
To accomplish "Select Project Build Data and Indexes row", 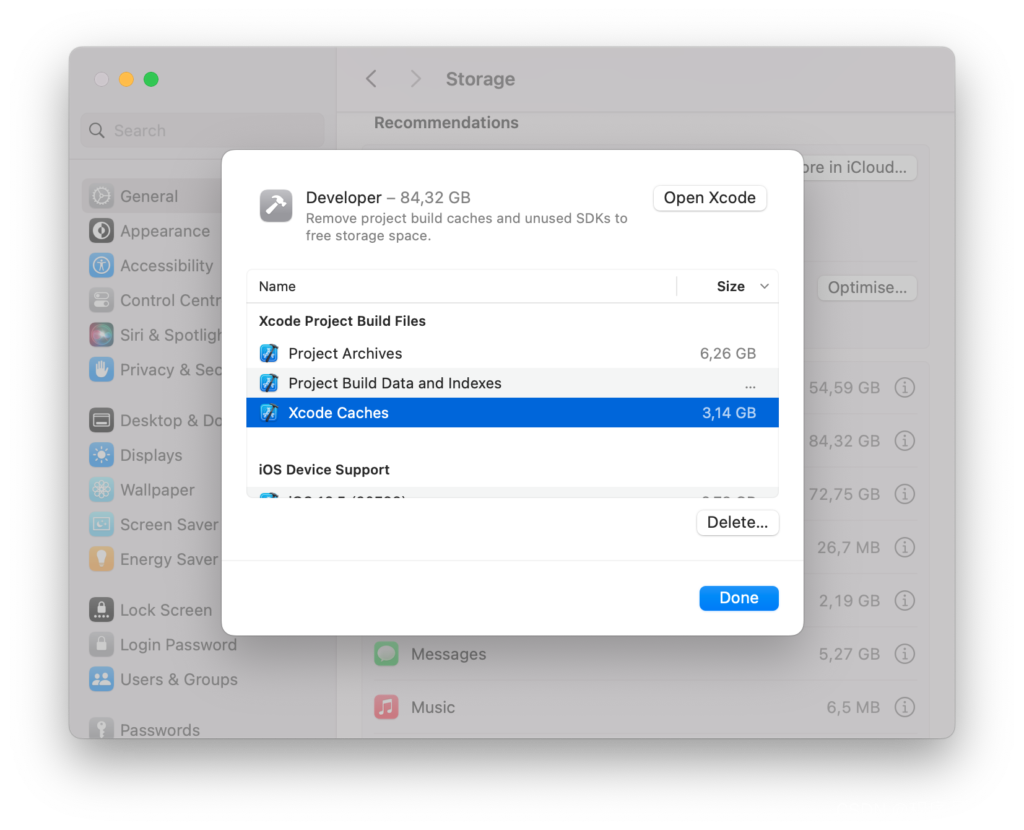I will [512, 383].
